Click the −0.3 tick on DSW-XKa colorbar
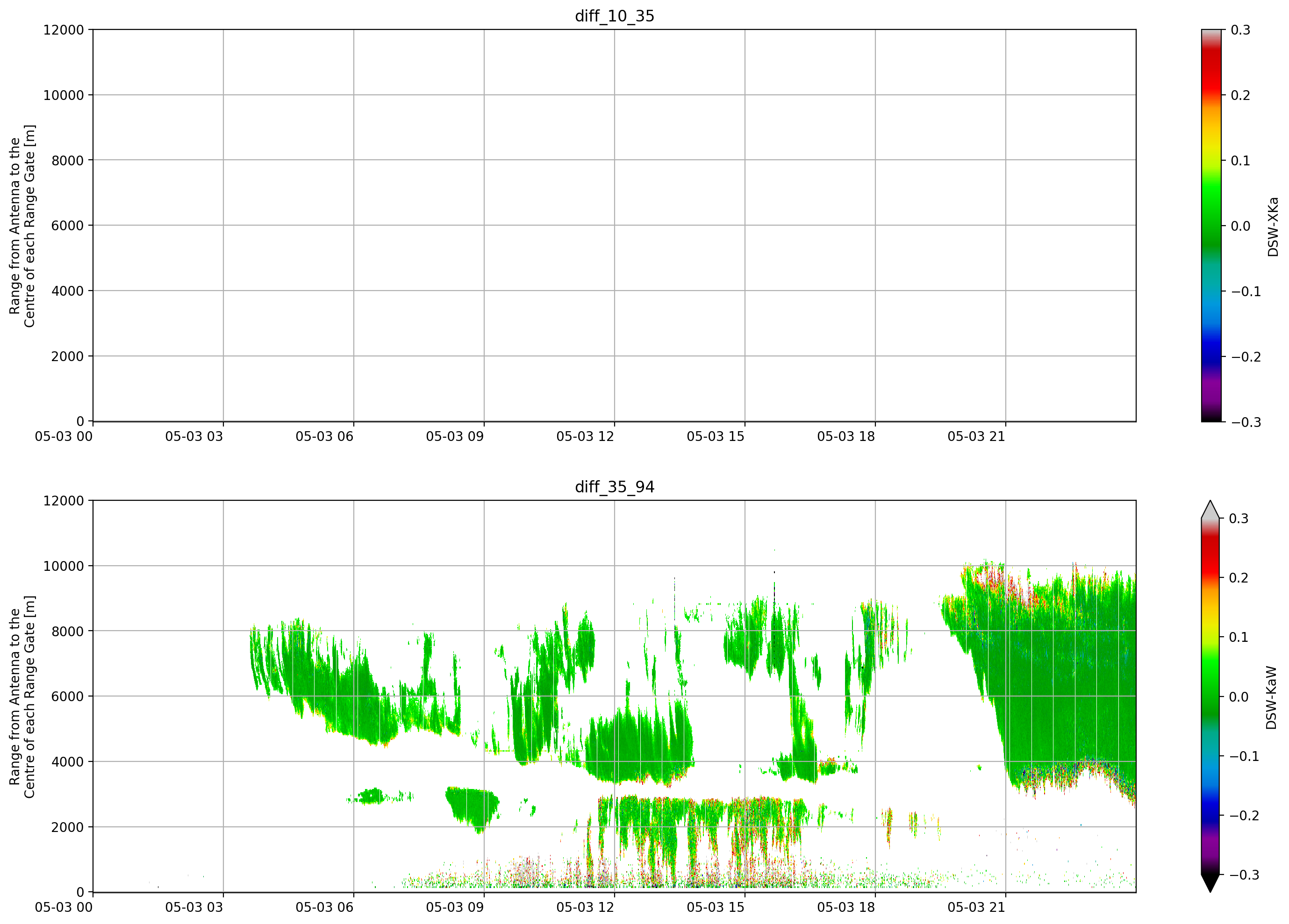 pos(1246,422)
